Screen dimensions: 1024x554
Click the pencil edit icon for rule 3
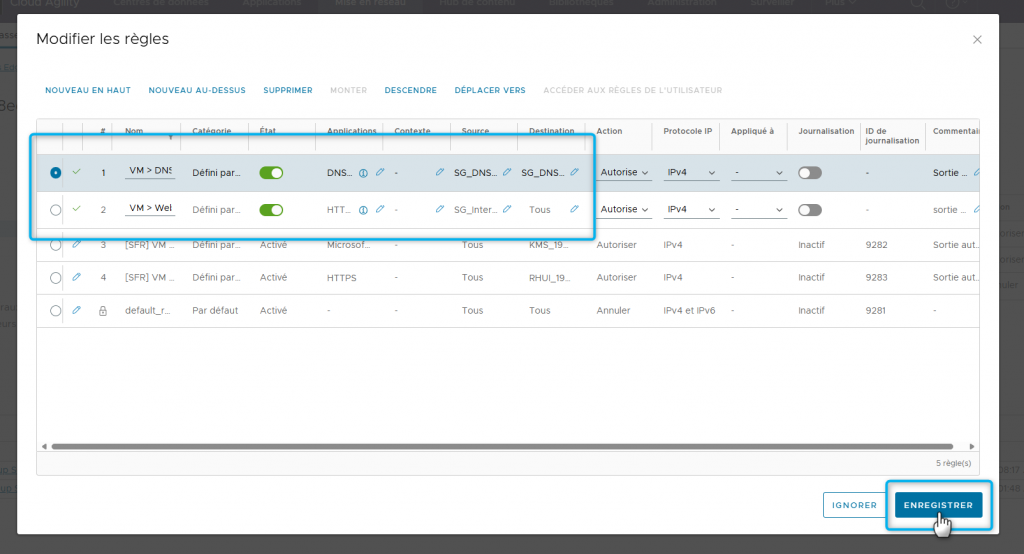77,244
